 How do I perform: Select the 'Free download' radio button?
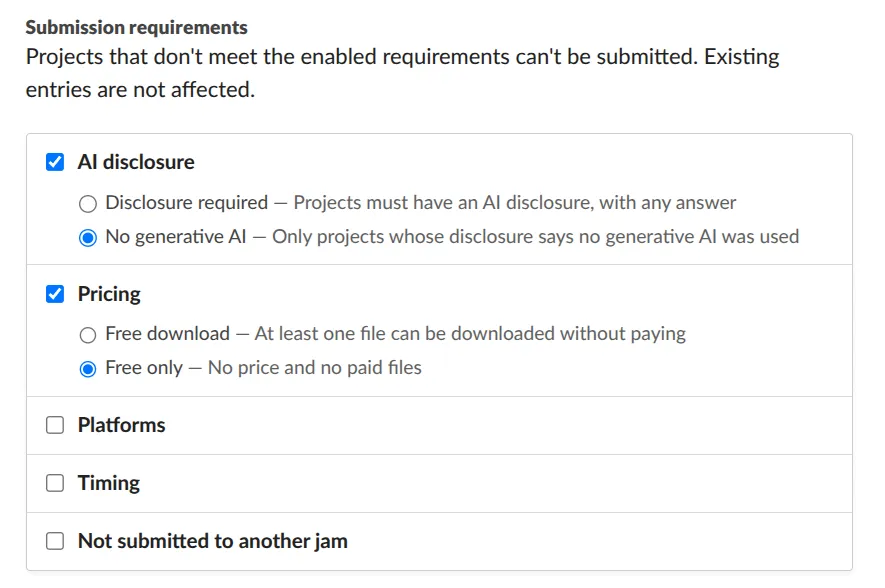point(87,335)
